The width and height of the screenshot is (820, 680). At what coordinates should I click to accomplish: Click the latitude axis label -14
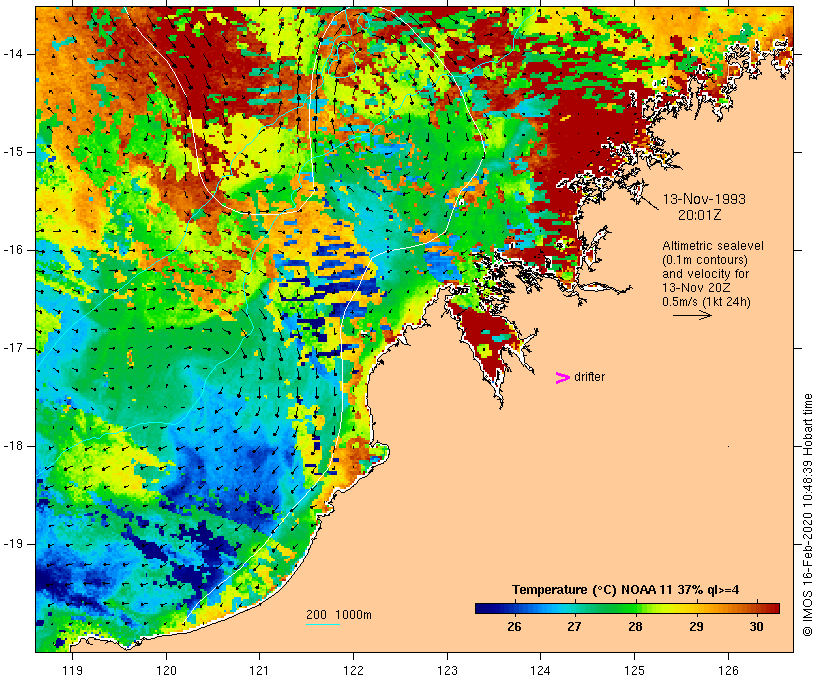coord(13,54)
